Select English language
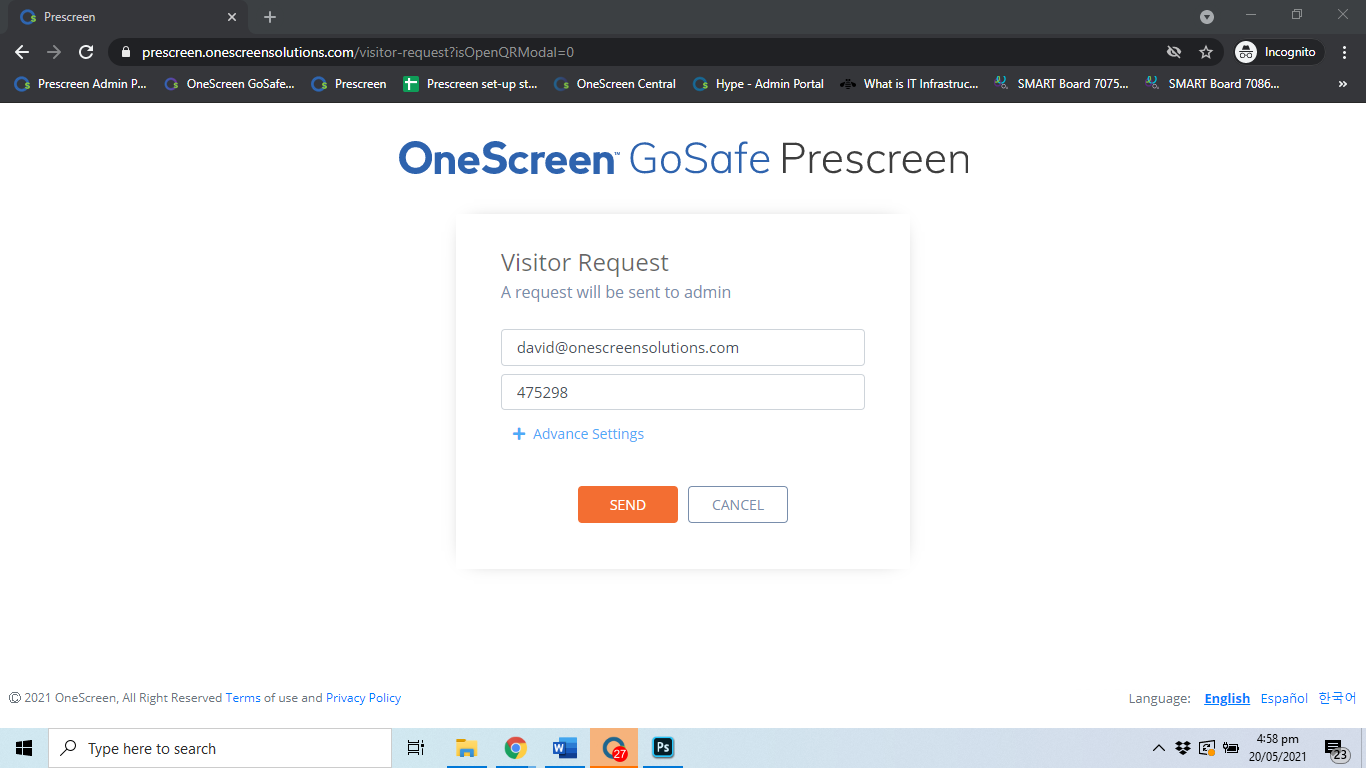Image resolution: width=1366 pixels, height=768 pixels. [1227, 698]
